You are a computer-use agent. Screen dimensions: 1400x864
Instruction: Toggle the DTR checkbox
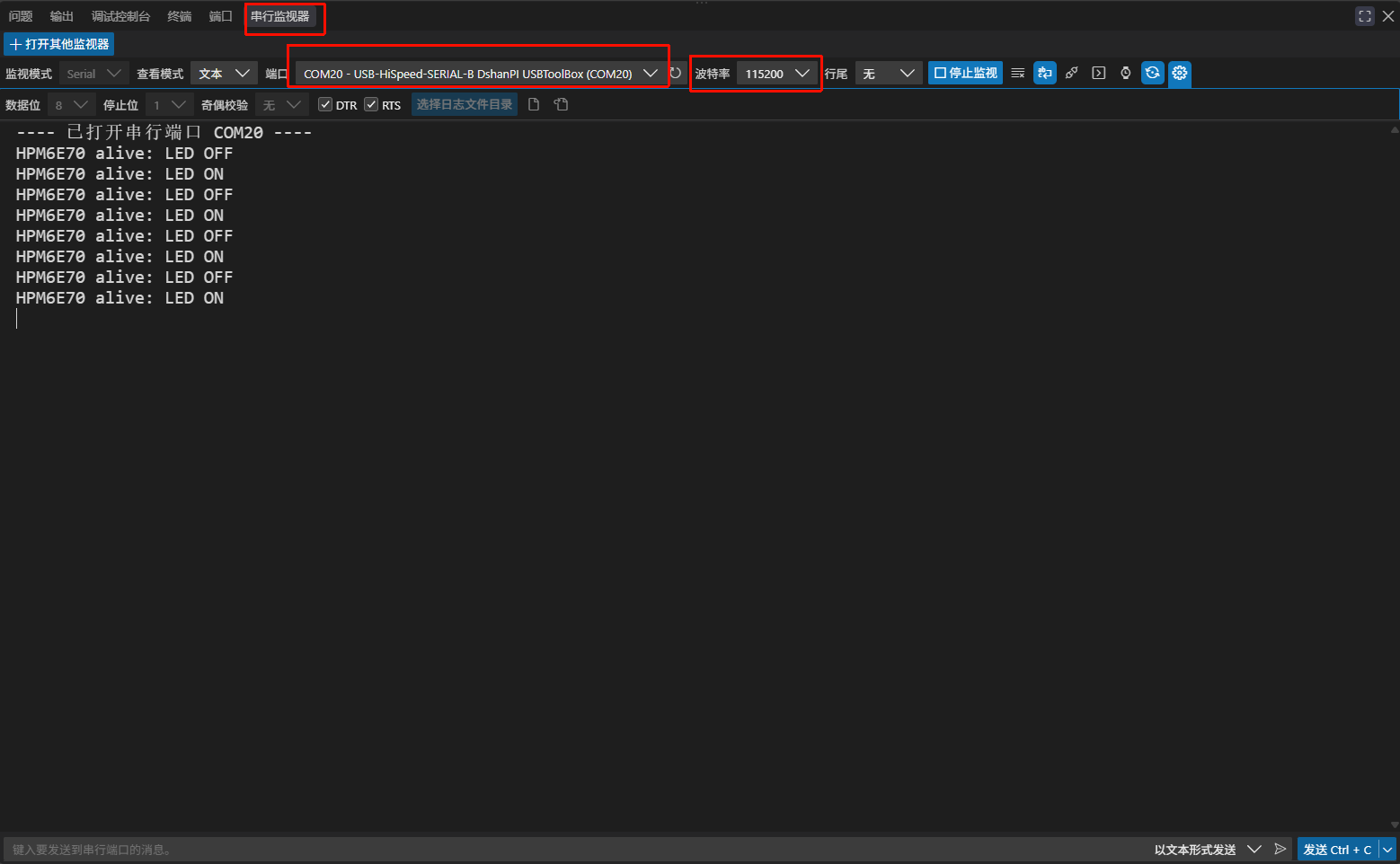click(x=325, y=105)
